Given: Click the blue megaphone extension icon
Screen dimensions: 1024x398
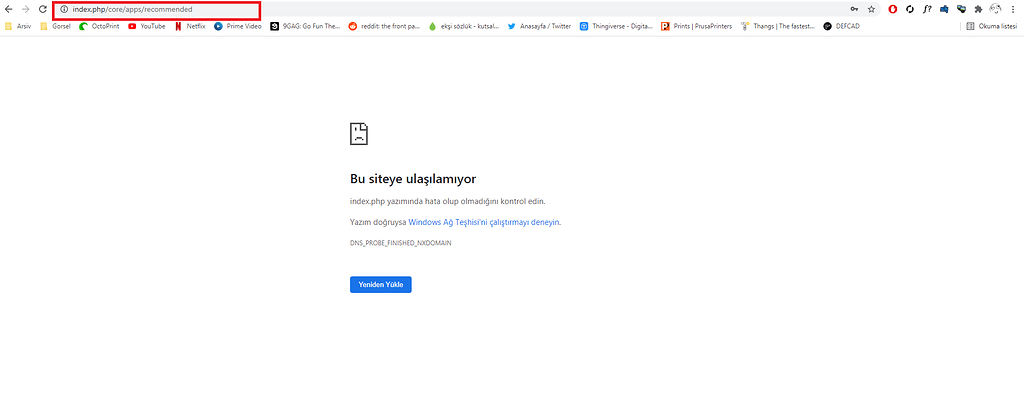Looking at the screenshot, I should pyautogui.click(x=944, y=9).
